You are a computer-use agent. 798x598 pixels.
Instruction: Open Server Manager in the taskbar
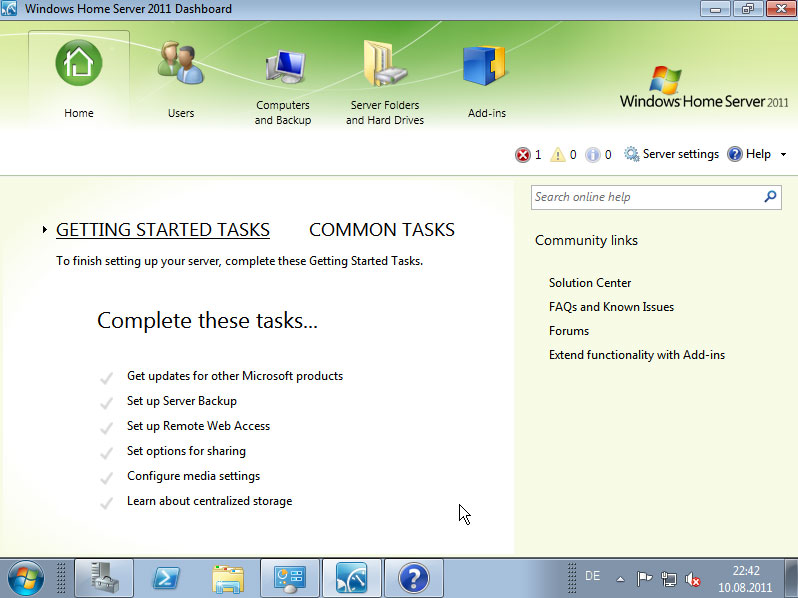(x=104, y=578)
